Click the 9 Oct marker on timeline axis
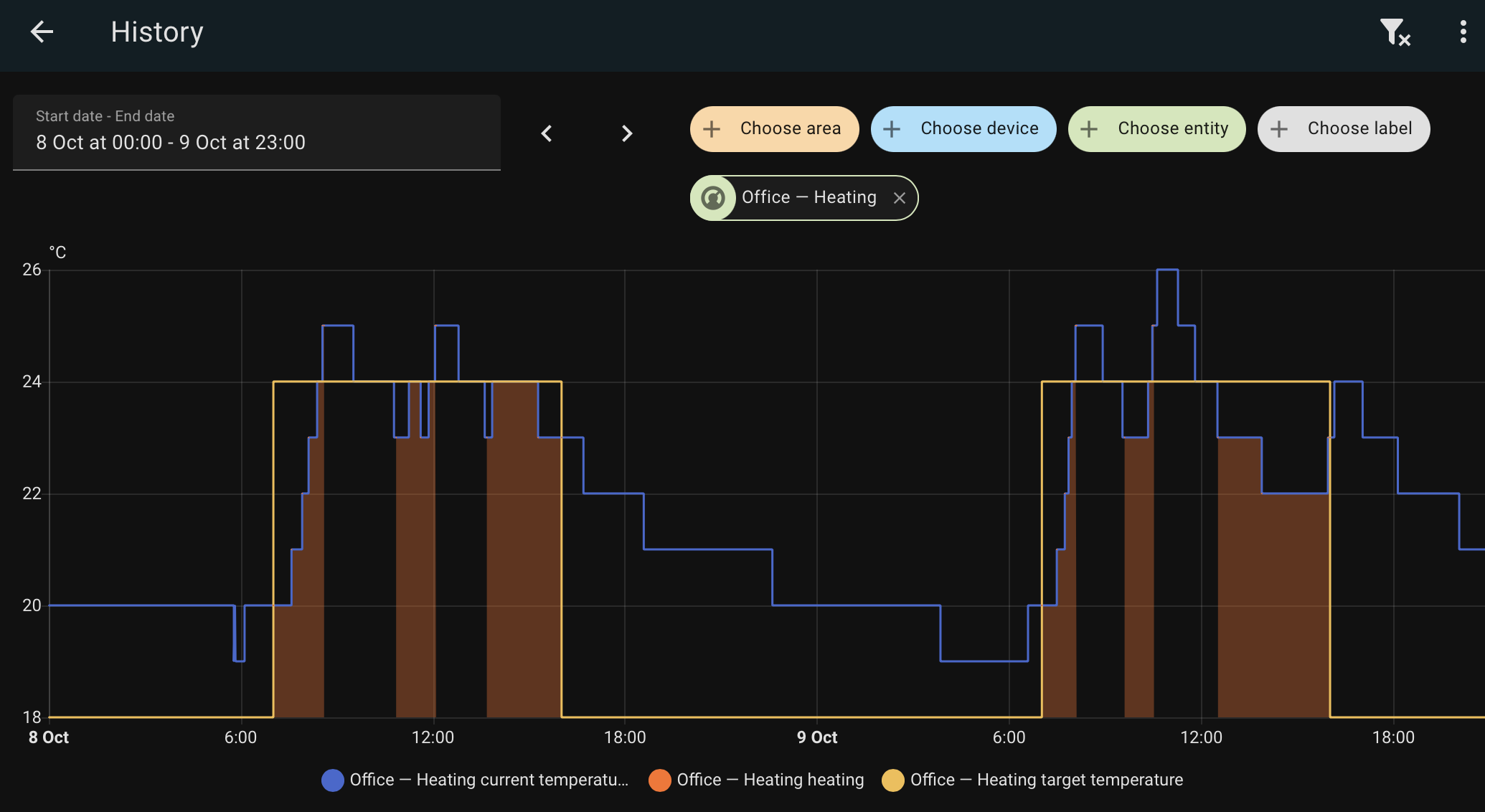Screen dimensions: 1485x812 (817, 737)
